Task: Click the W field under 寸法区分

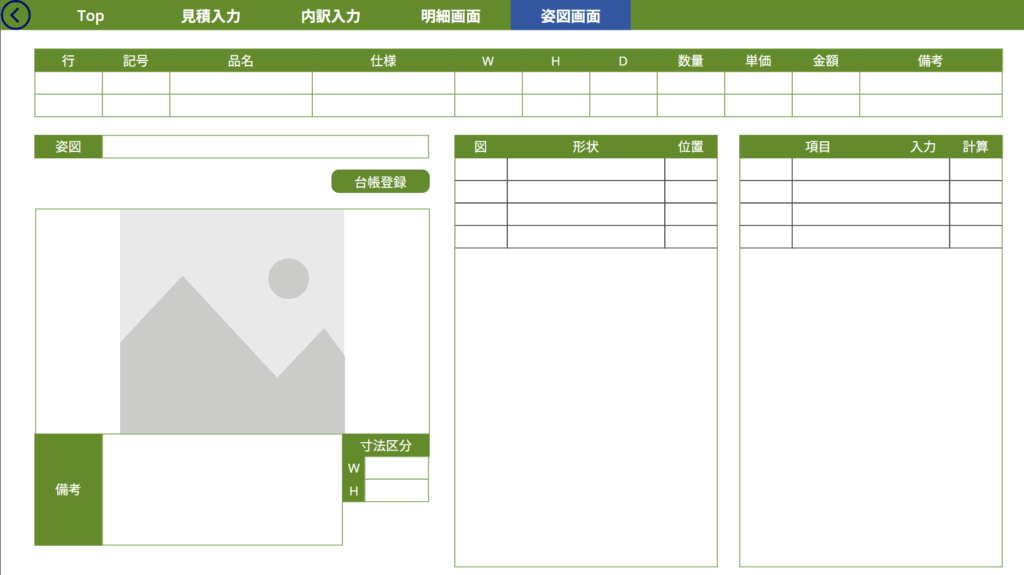Action: tap(396, 468)
